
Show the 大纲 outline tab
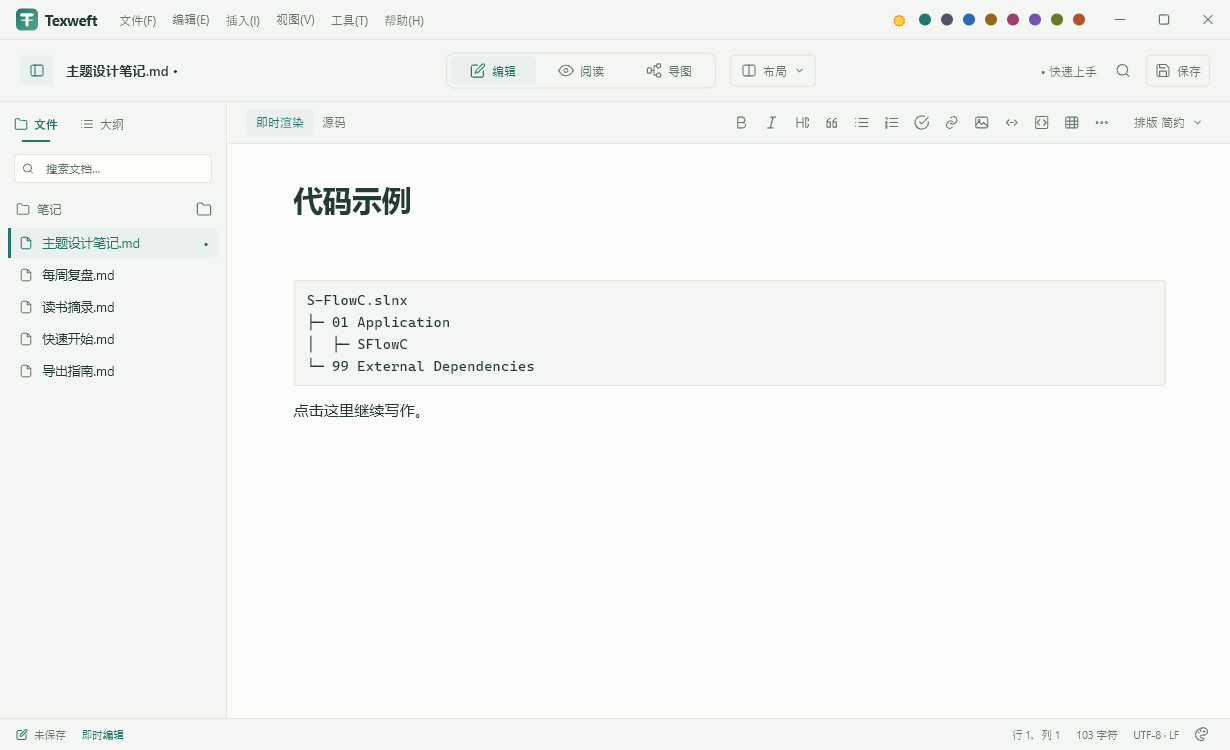102,125
